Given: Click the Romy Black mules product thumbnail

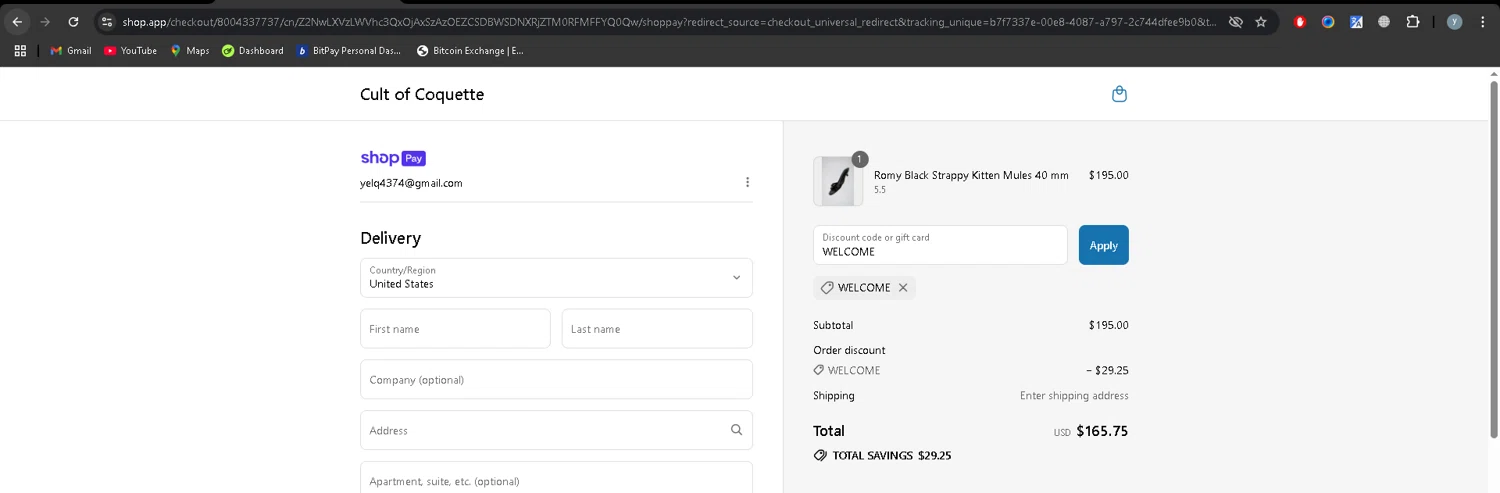Looking at the screenshot, I should [x=838, y=181].
